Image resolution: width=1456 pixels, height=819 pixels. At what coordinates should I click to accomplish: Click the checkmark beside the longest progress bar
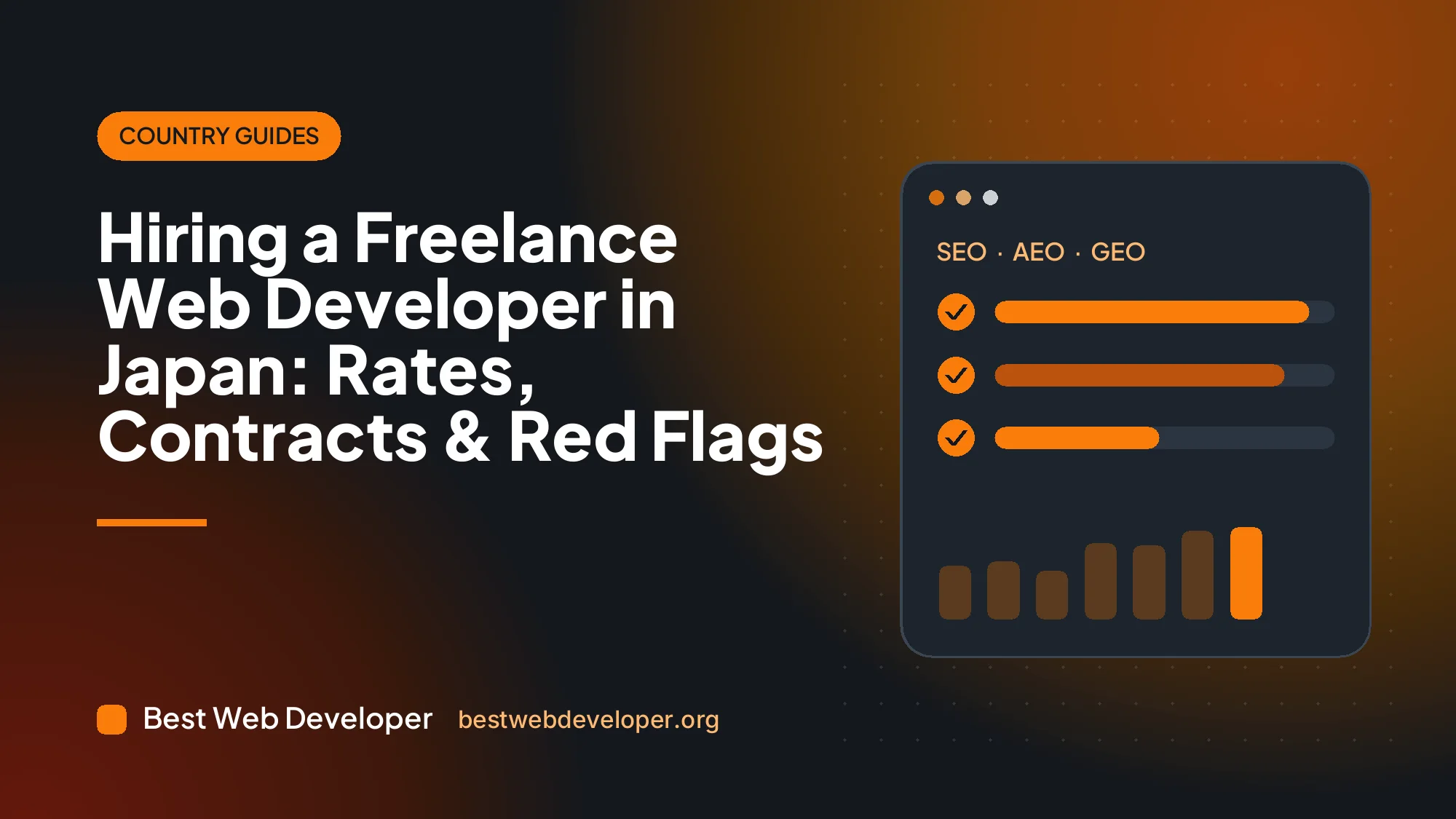[x=956, y=312]
